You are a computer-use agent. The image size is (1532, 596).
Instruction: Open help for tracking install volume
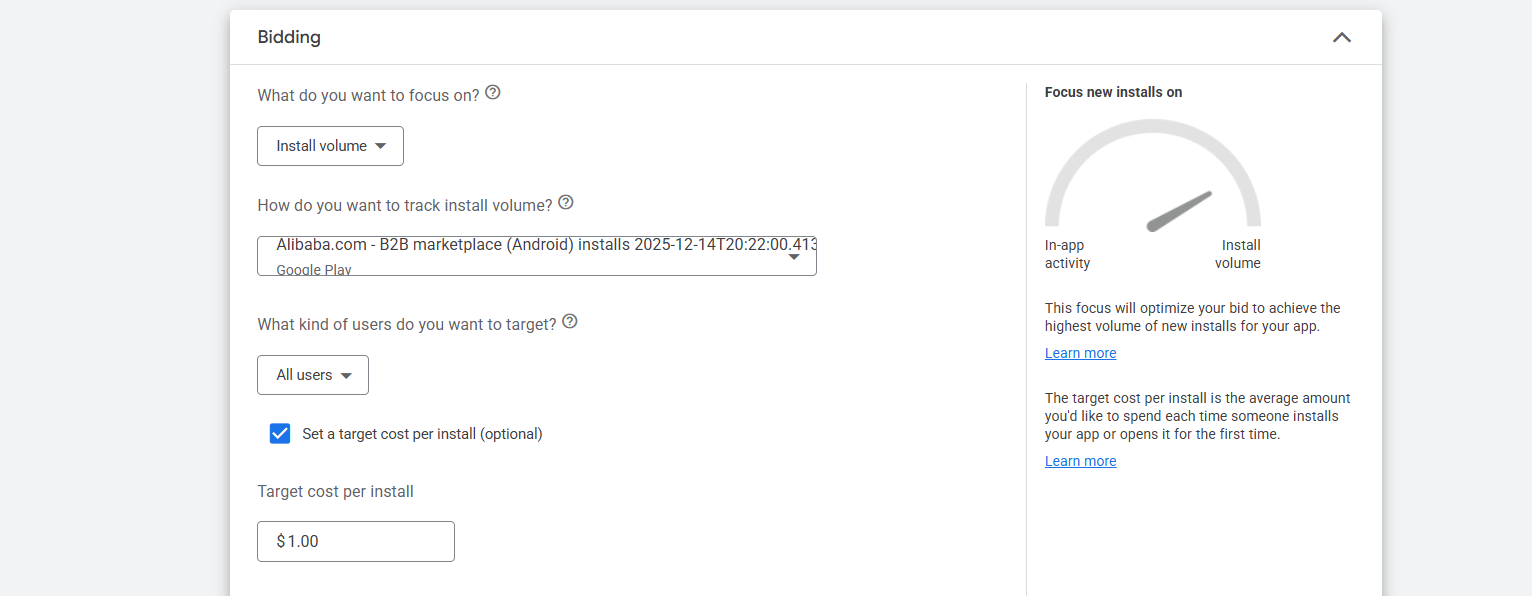pos(566,203)
